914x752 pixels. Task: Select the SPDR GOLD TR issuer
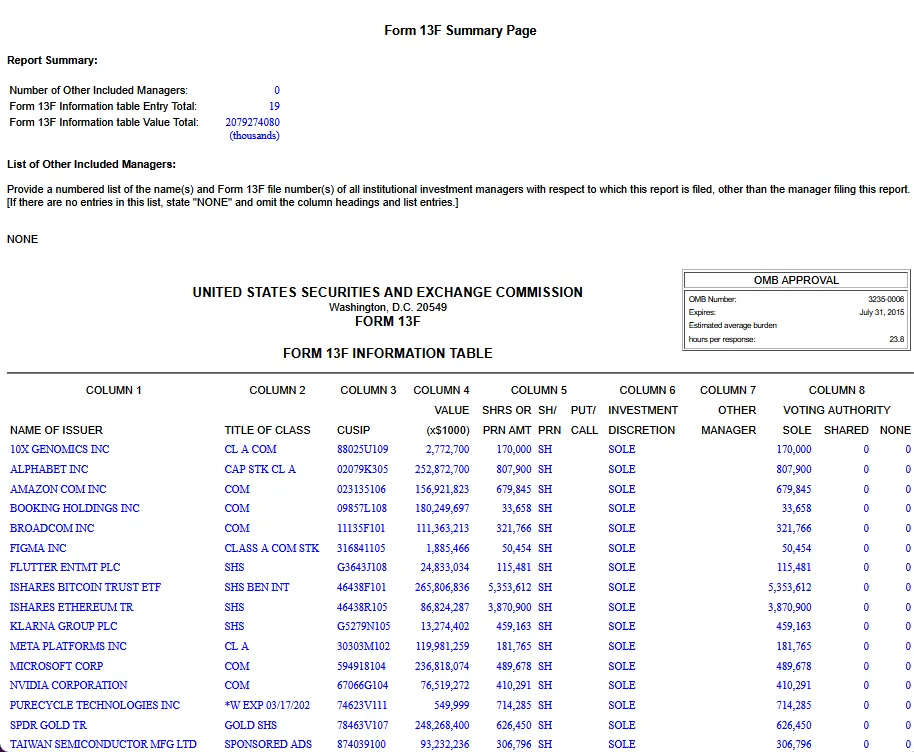pos(48,725)
